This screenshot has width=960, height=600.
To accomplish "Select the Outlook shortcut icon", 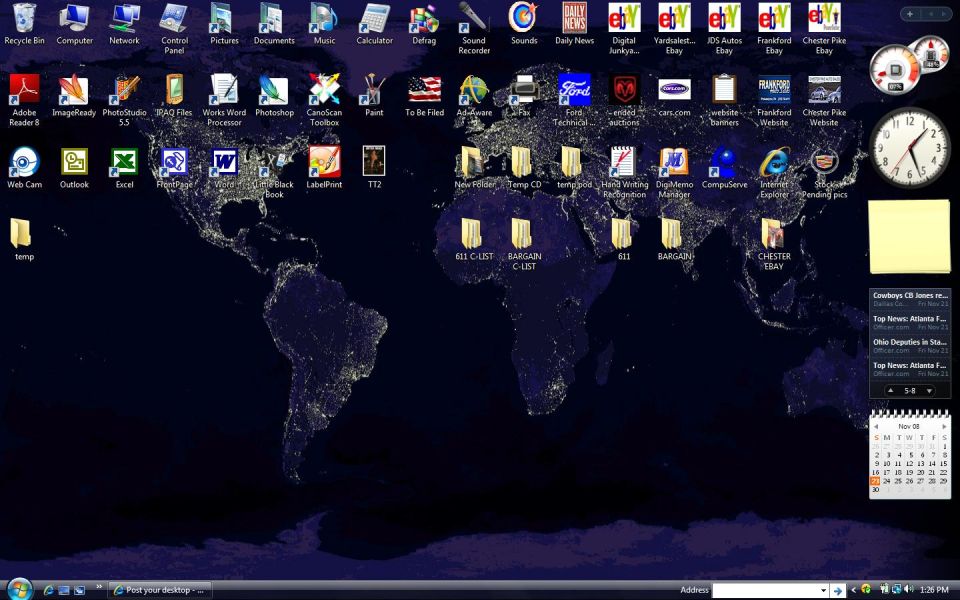I will click(74, 162).
